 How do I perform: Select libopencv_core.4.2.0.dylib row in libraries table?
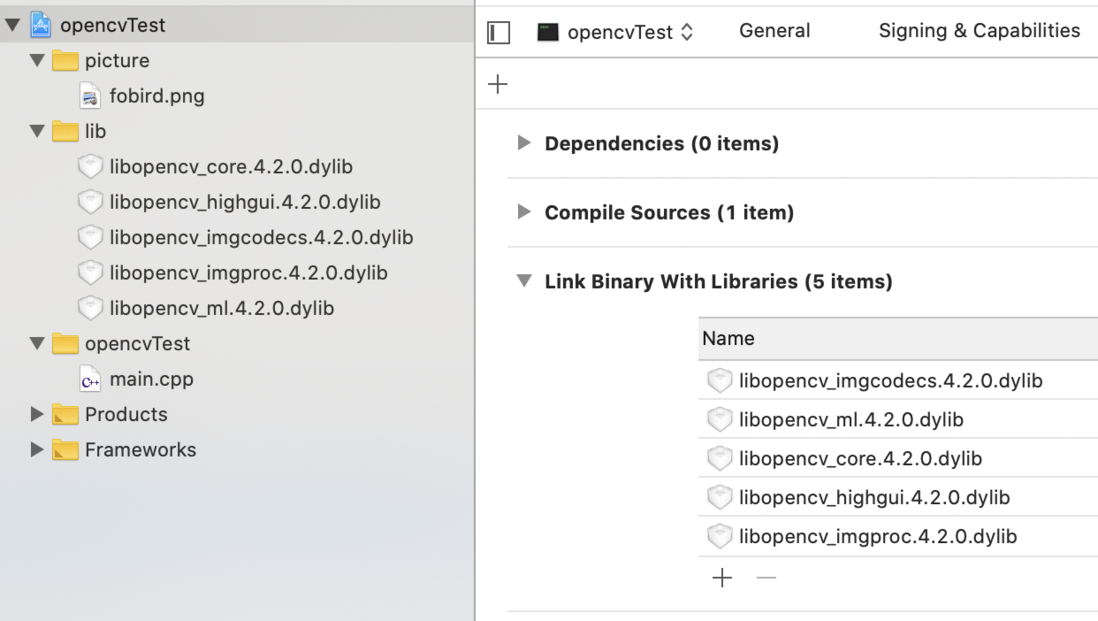coord(898,459)
